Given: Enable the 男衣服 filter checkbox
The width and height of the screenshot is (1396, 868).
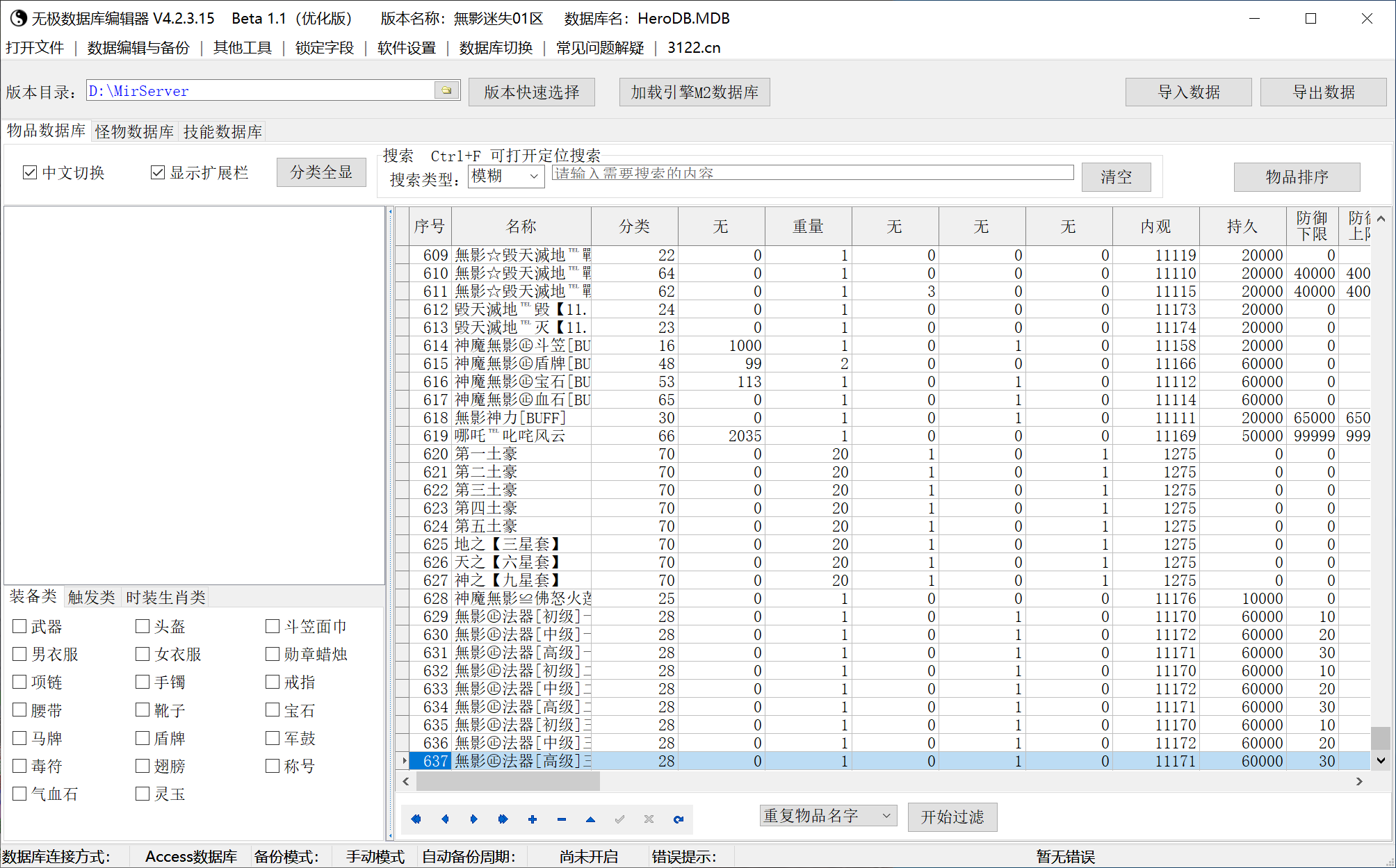Looking at the screenshot, I should (x=19, y=655).
